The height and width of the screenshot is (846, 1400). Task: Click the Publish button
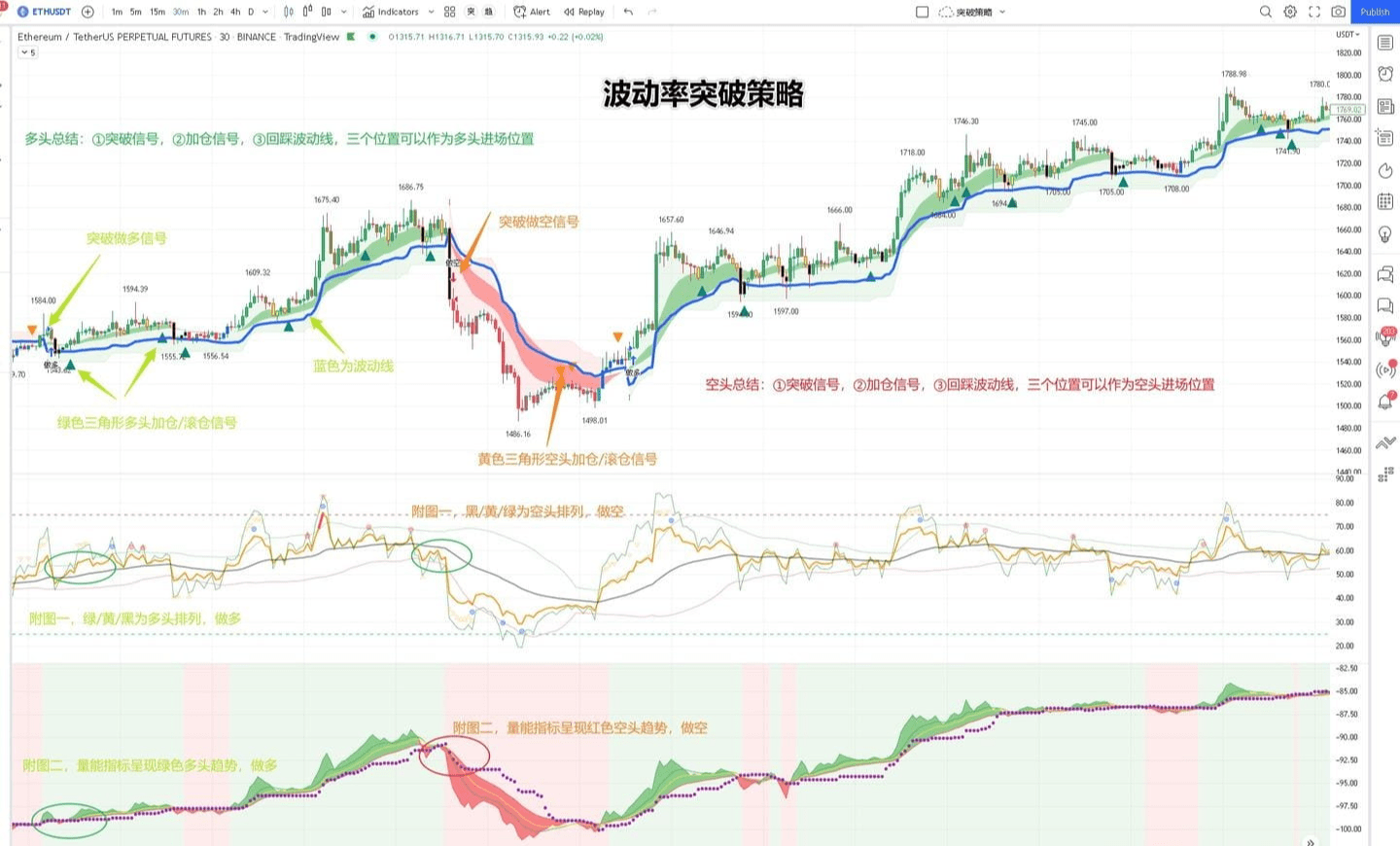tap(1375, 12)
